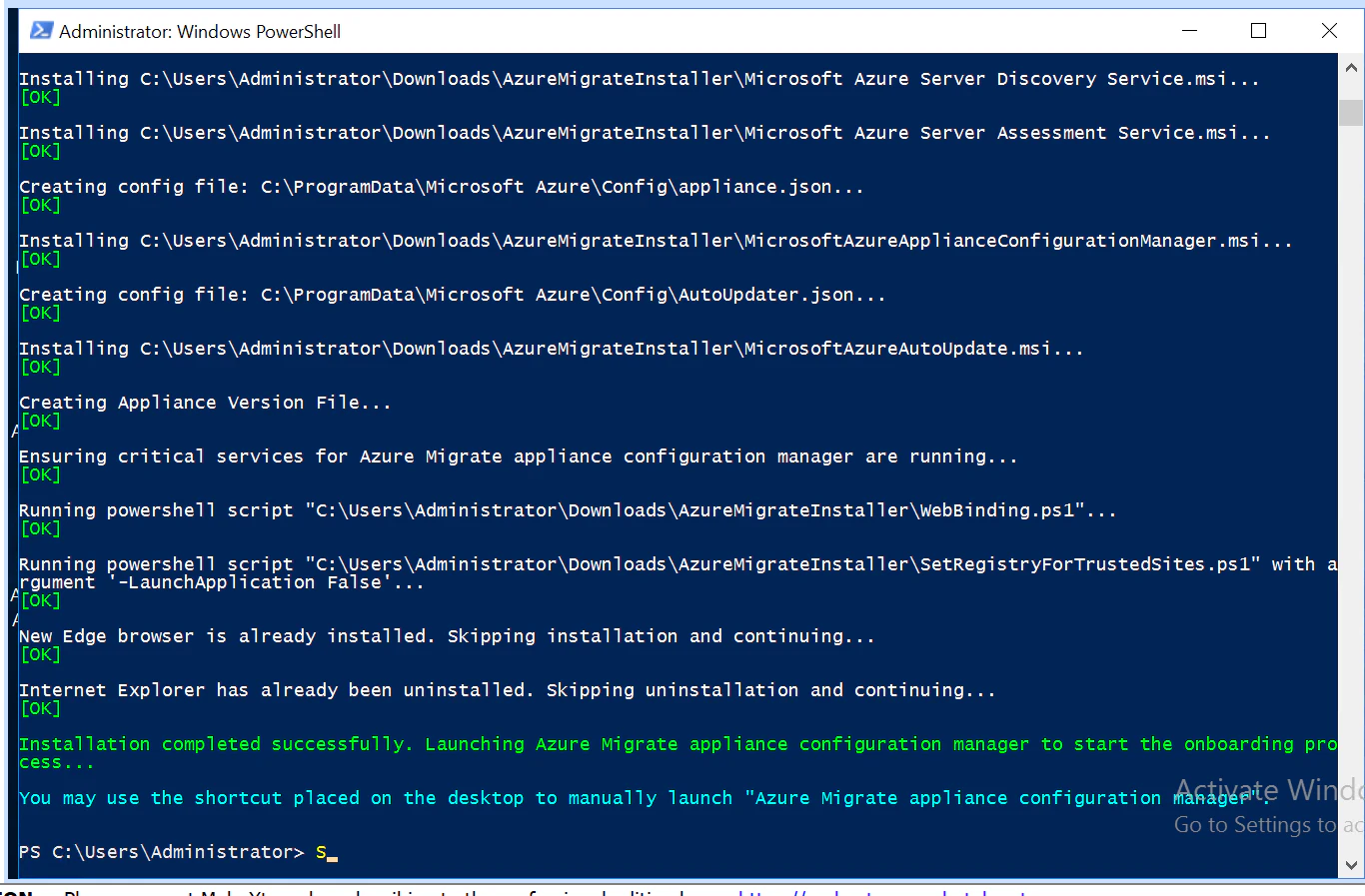
Task: Click the line running "SetRegistryForTrustedSites.ps1"
Action: coord(678,573)
